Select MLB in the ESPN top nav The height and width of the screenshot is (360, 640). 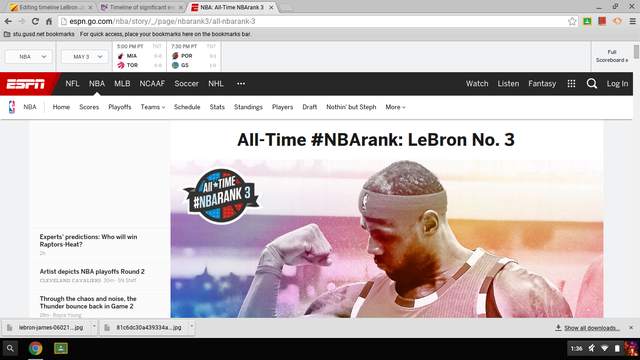point(122,84)
